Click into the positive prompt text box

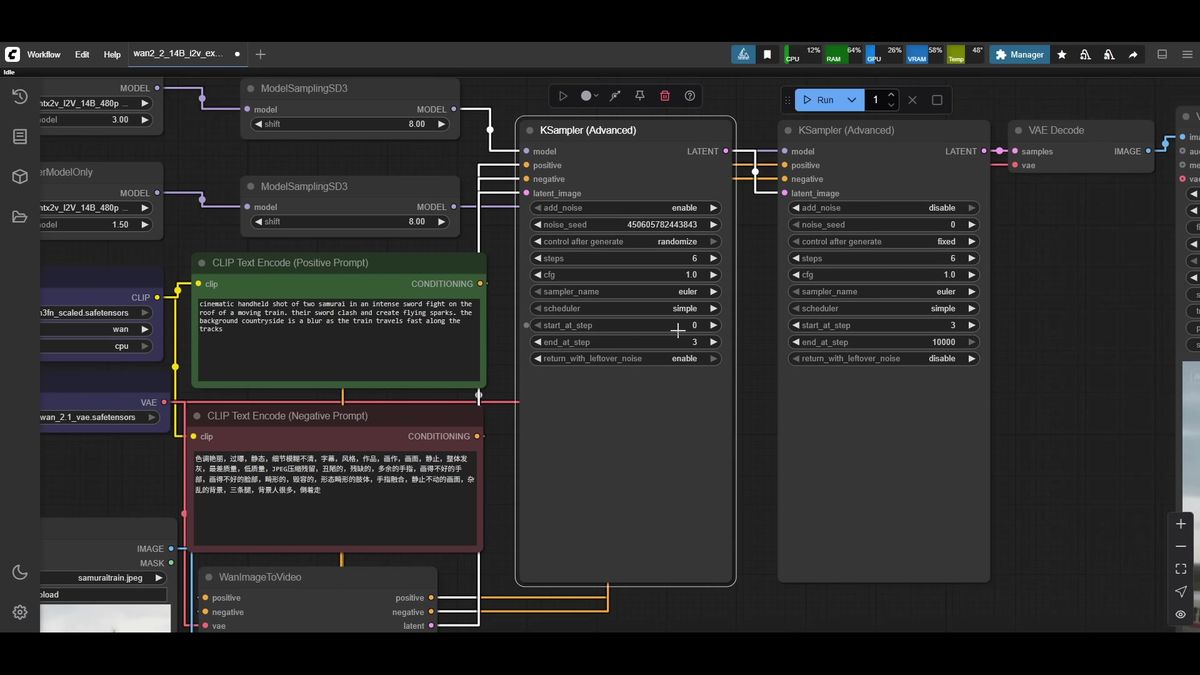(x=338, y=340)
